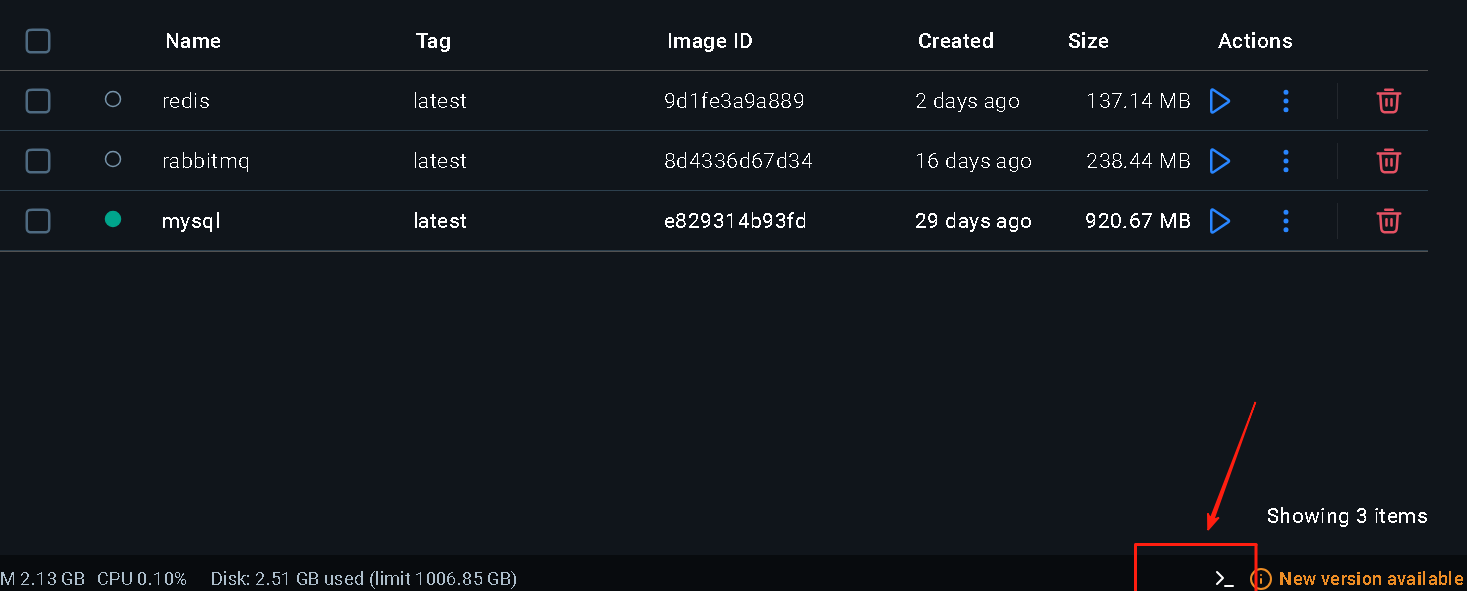Run the rabbitmq image
Viewport: 1467px width, 591px height.
click(x=1219, y=161)
